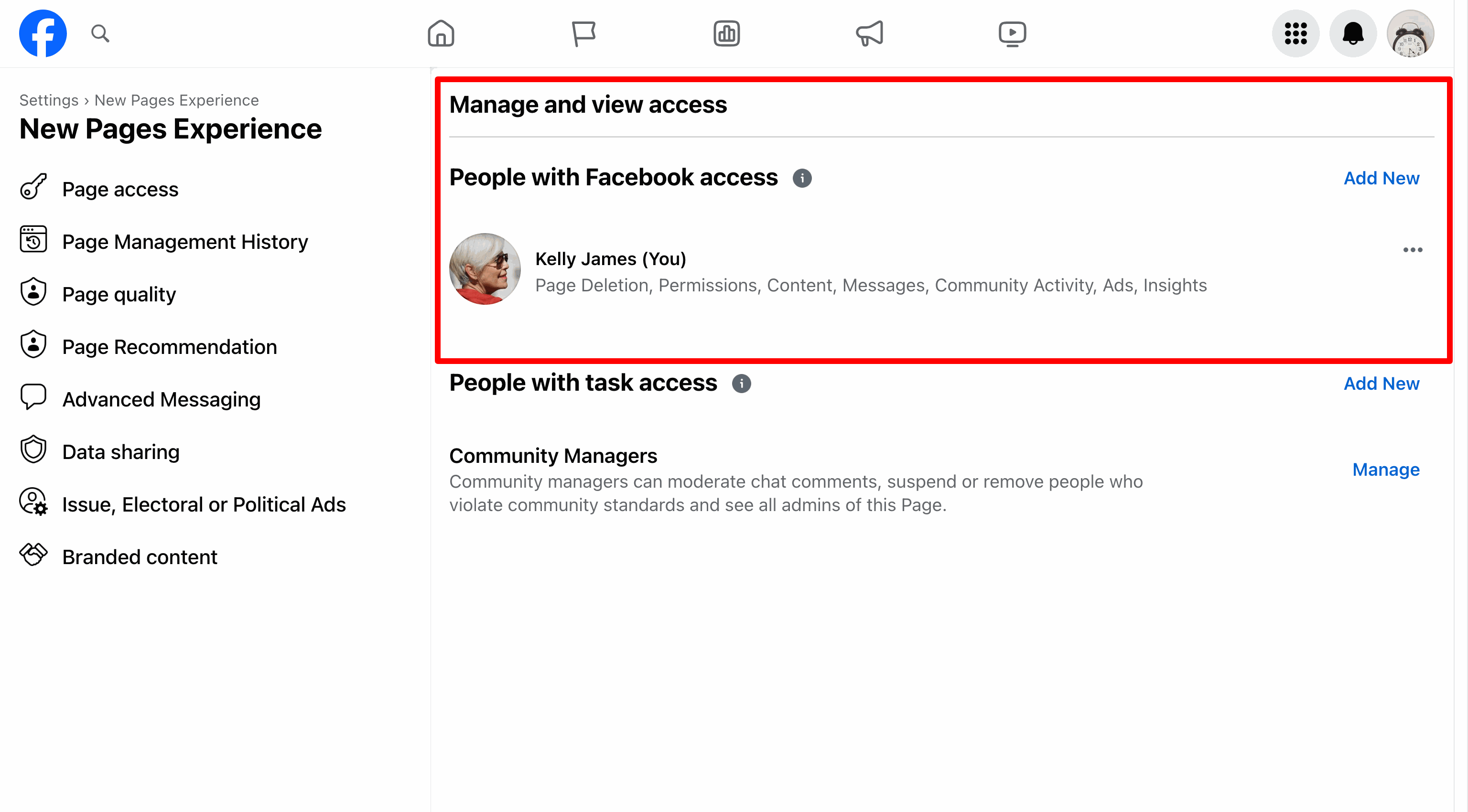This screenshot has width=1468, height=812.
Task: Show info for People with Facebook access
Action: [802, 178]
